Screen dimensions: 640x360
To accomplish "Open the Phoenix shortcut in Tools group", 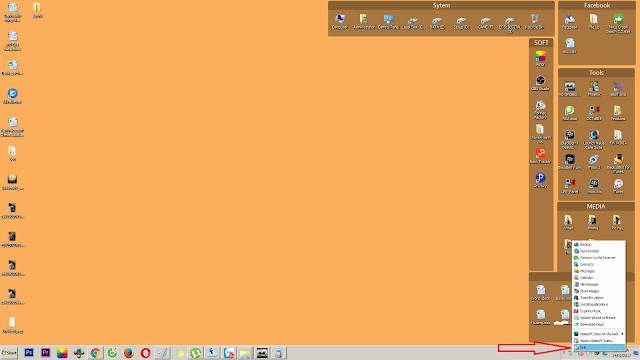I will (594, 89).
